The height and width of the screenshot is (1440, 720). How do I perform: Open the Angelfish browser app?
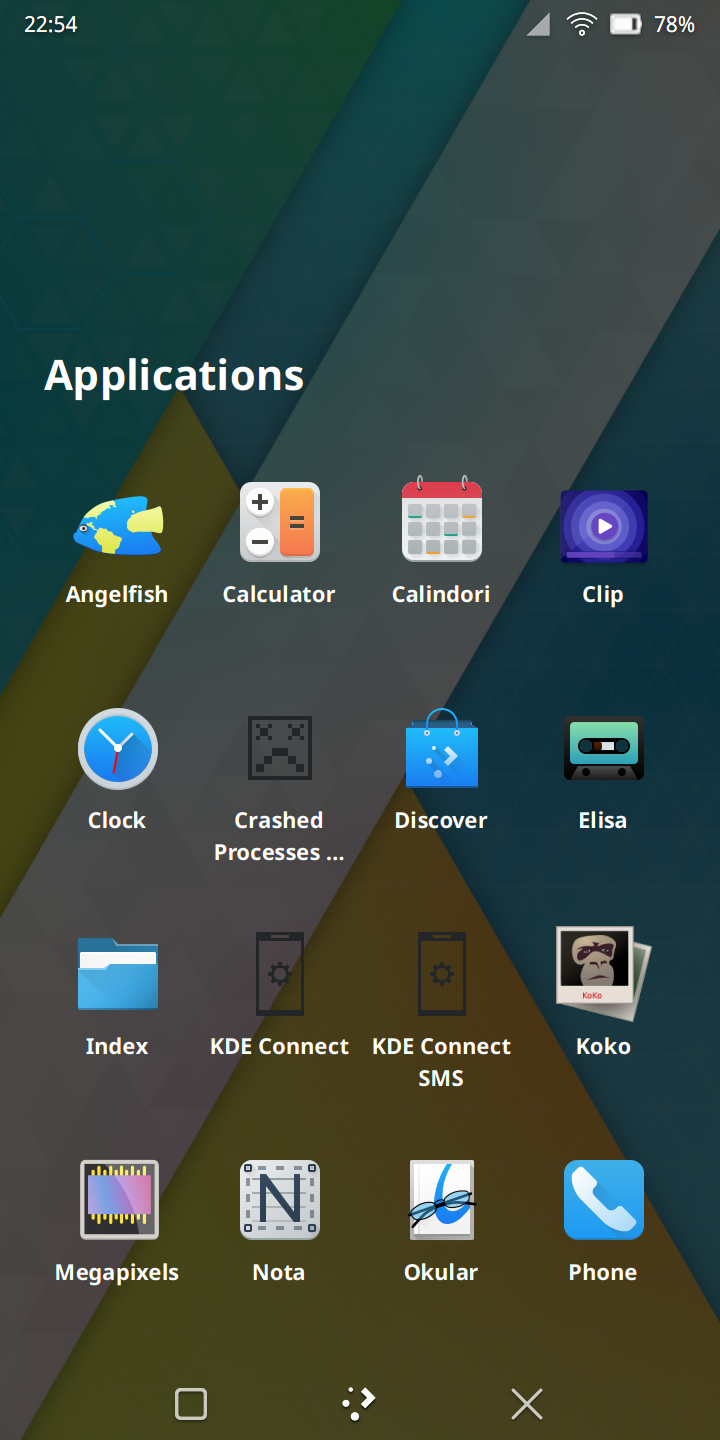pyautogui.click(x=117, y=526)
